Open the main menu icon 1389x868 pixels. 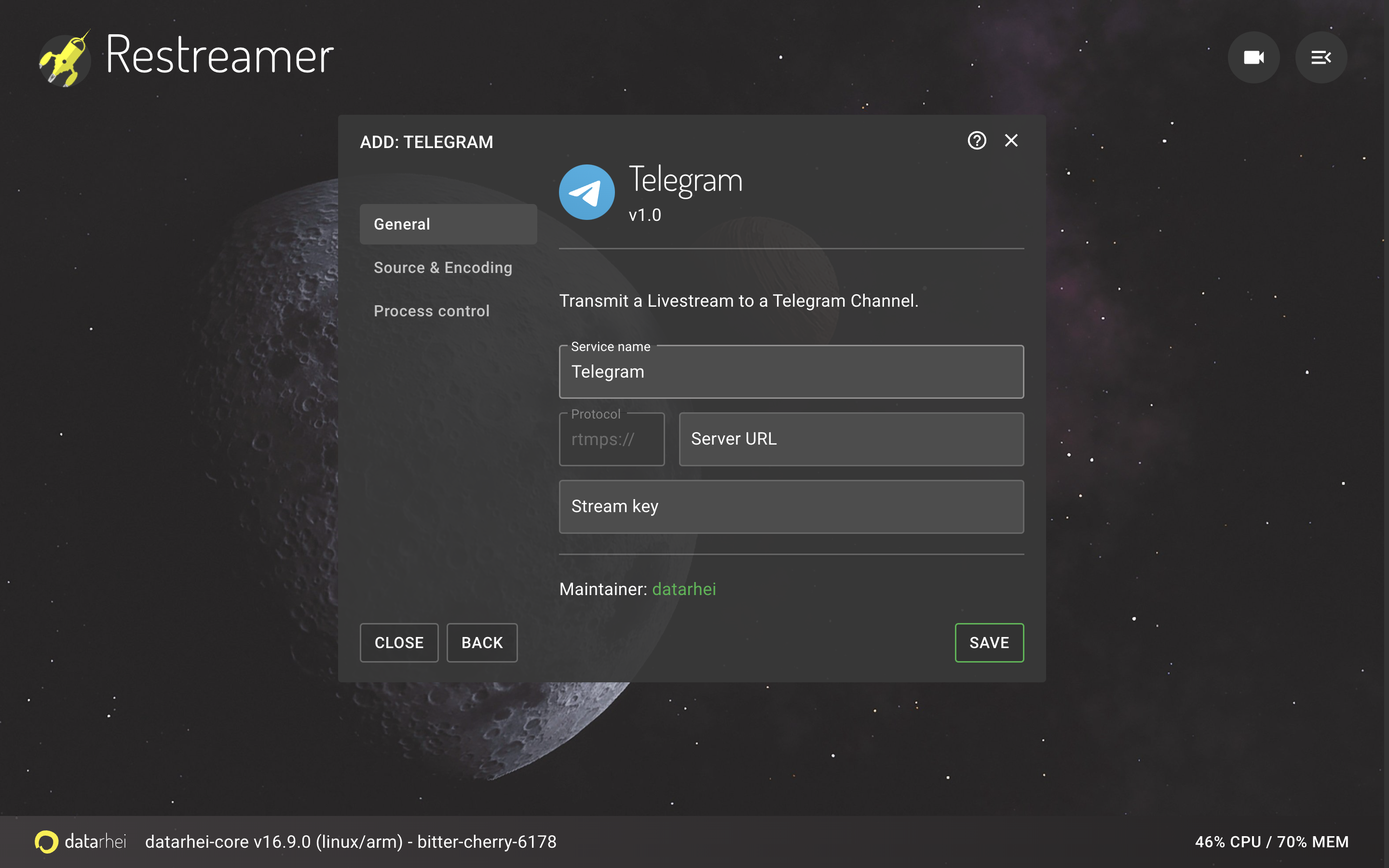[x=1321, y=57]
